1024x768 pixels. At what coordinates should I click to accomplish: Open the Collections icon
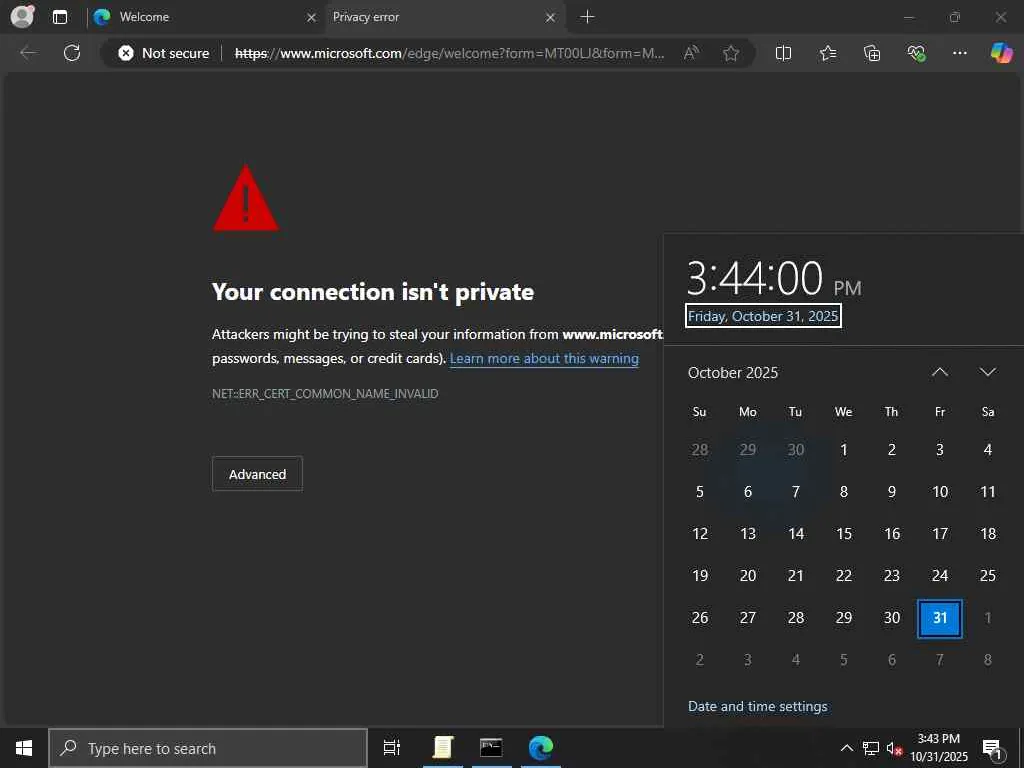pos(872,53)
